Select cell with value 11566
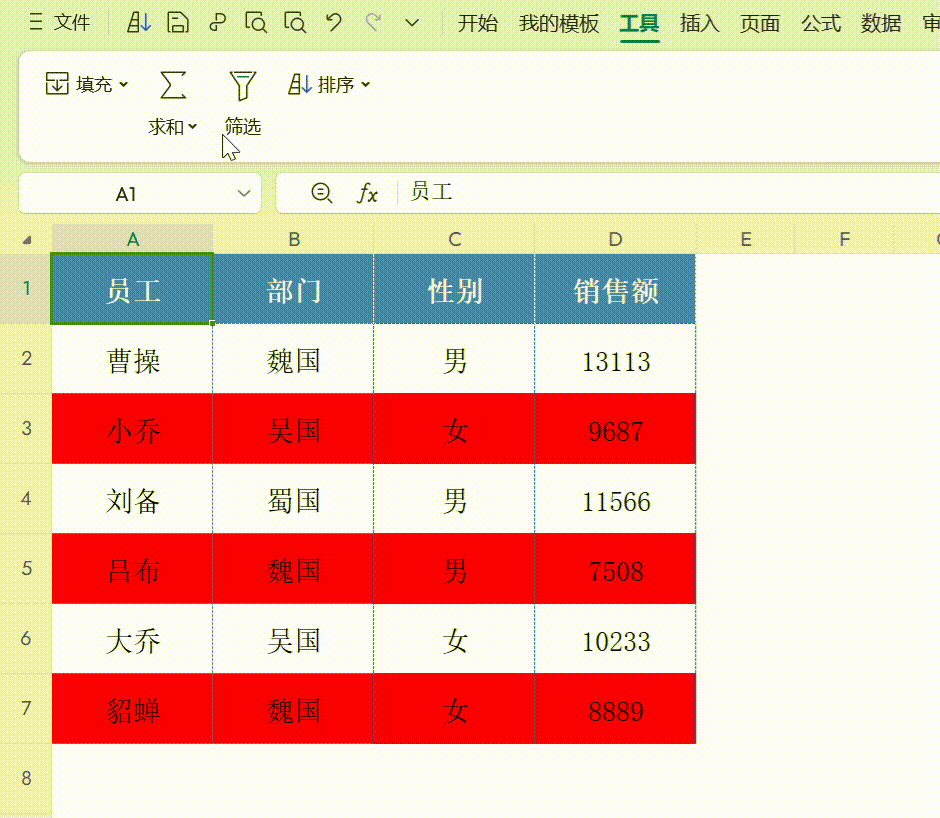940x818 pixels. 615,499
